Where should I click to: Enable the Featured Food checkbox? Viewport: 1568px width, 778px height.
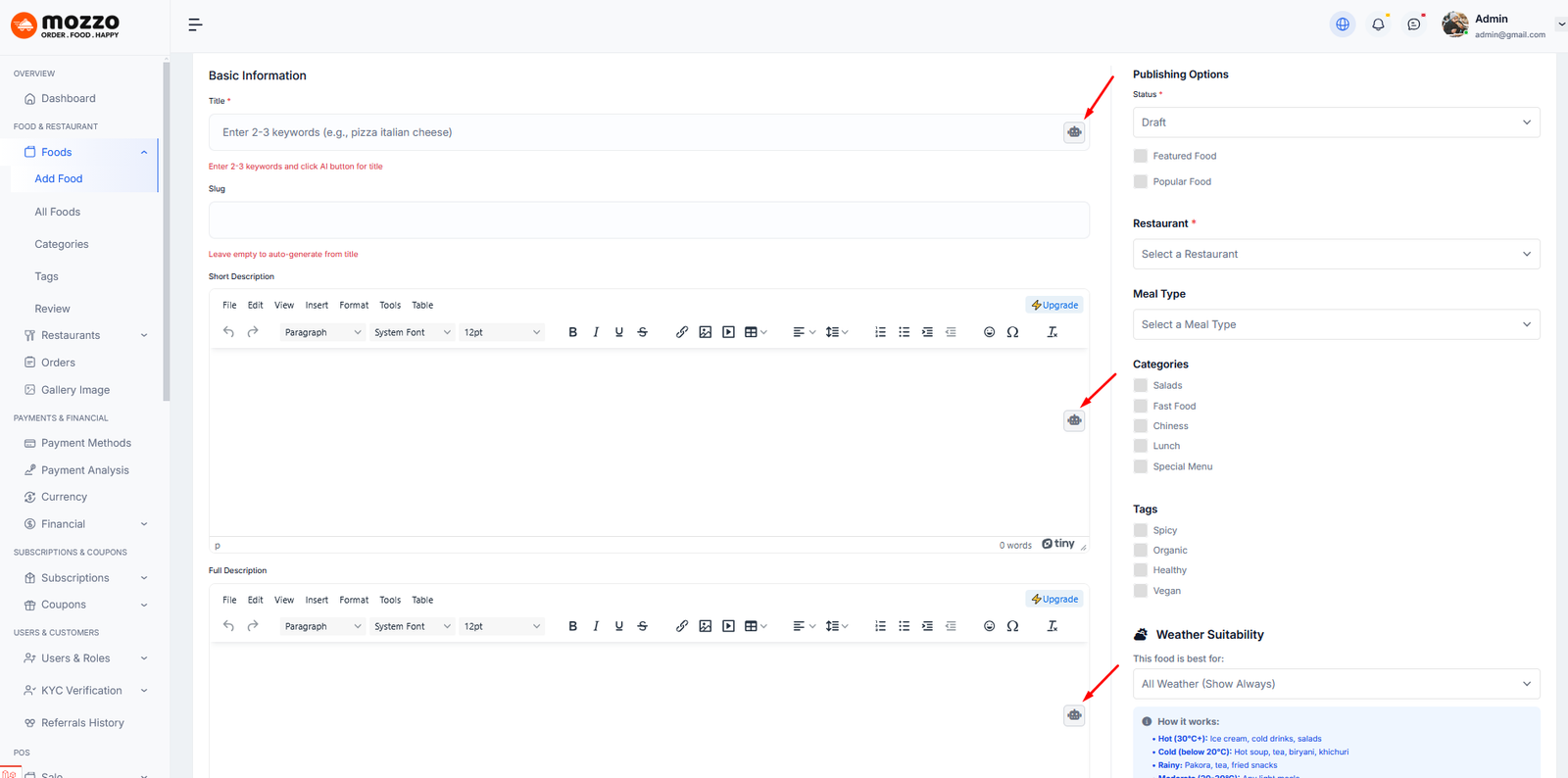pos(1141,156)
